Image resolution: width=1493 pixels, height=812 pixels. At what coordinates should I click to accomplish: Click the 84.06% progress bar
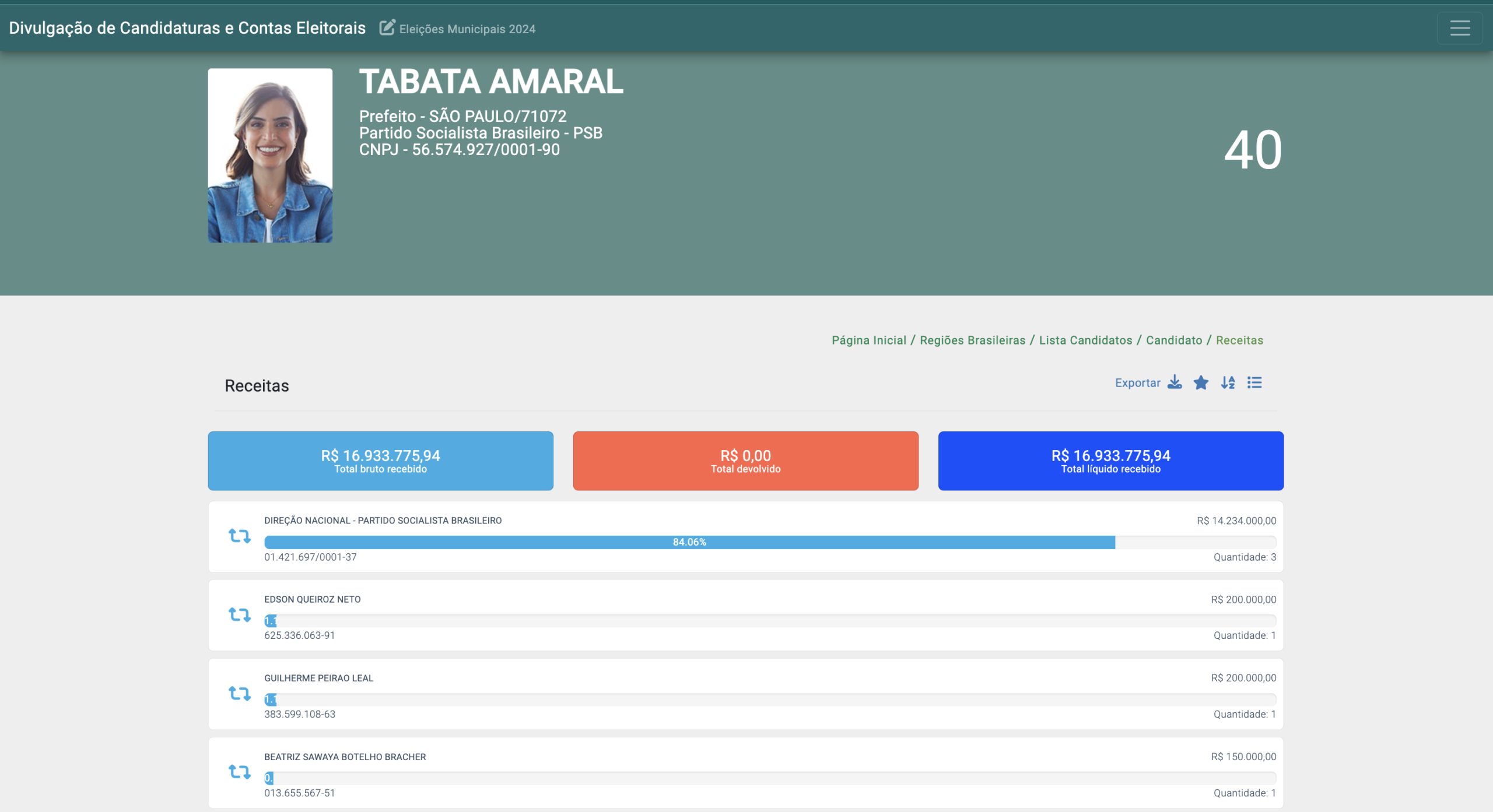tap(689, 542)
